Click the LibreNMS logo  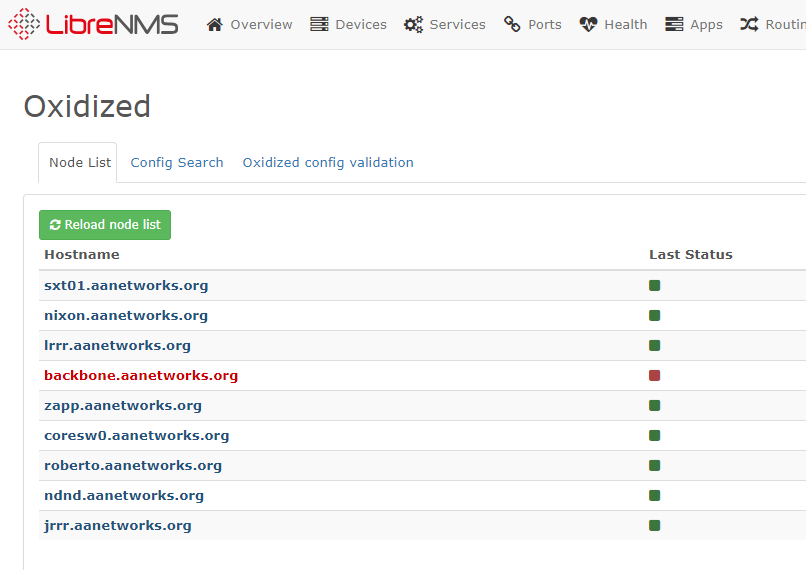point(93,24)
